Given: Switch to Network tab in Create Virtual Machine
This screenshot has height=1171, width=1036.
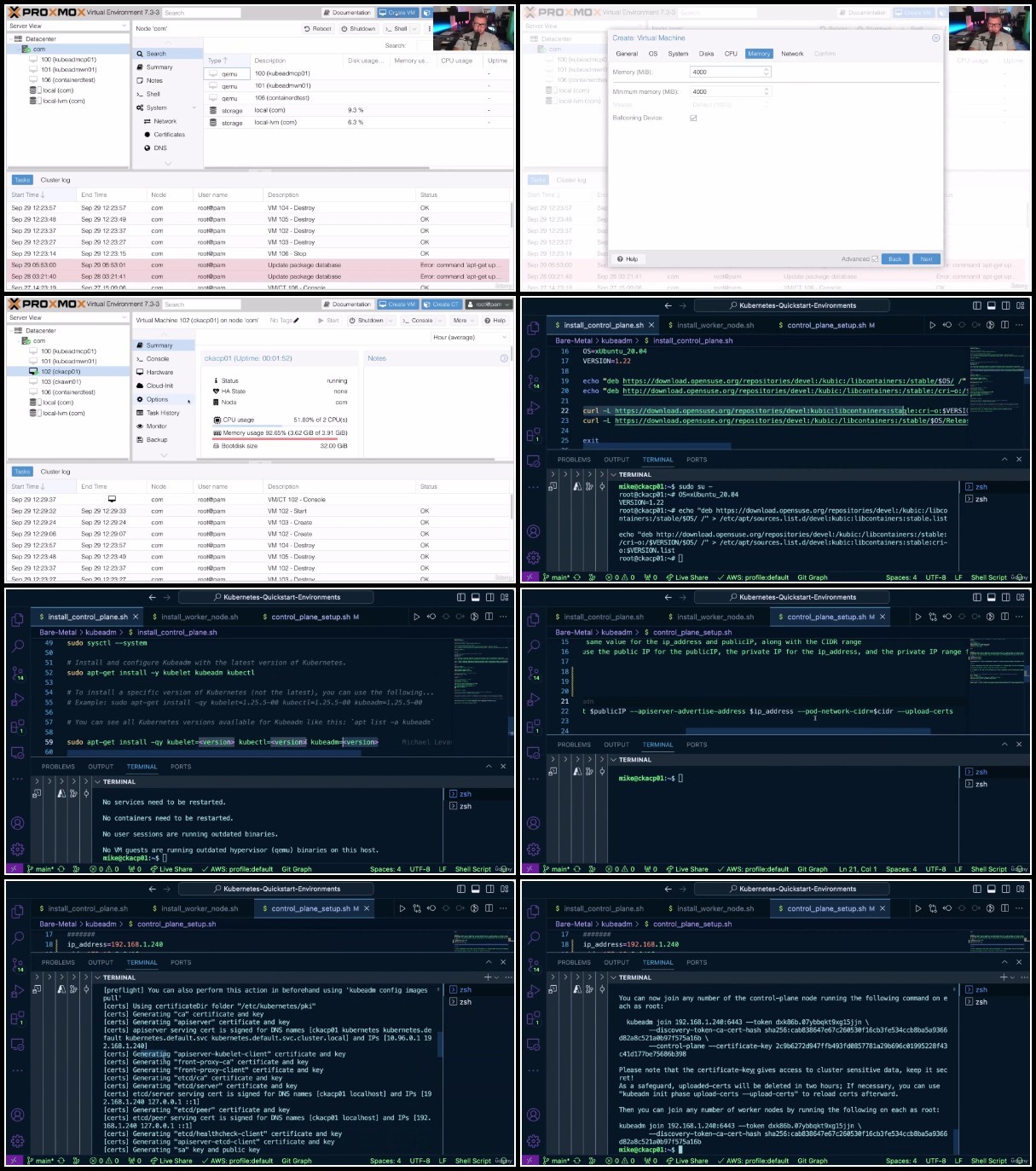Looking at the screenshot, I should pos(792,54).
